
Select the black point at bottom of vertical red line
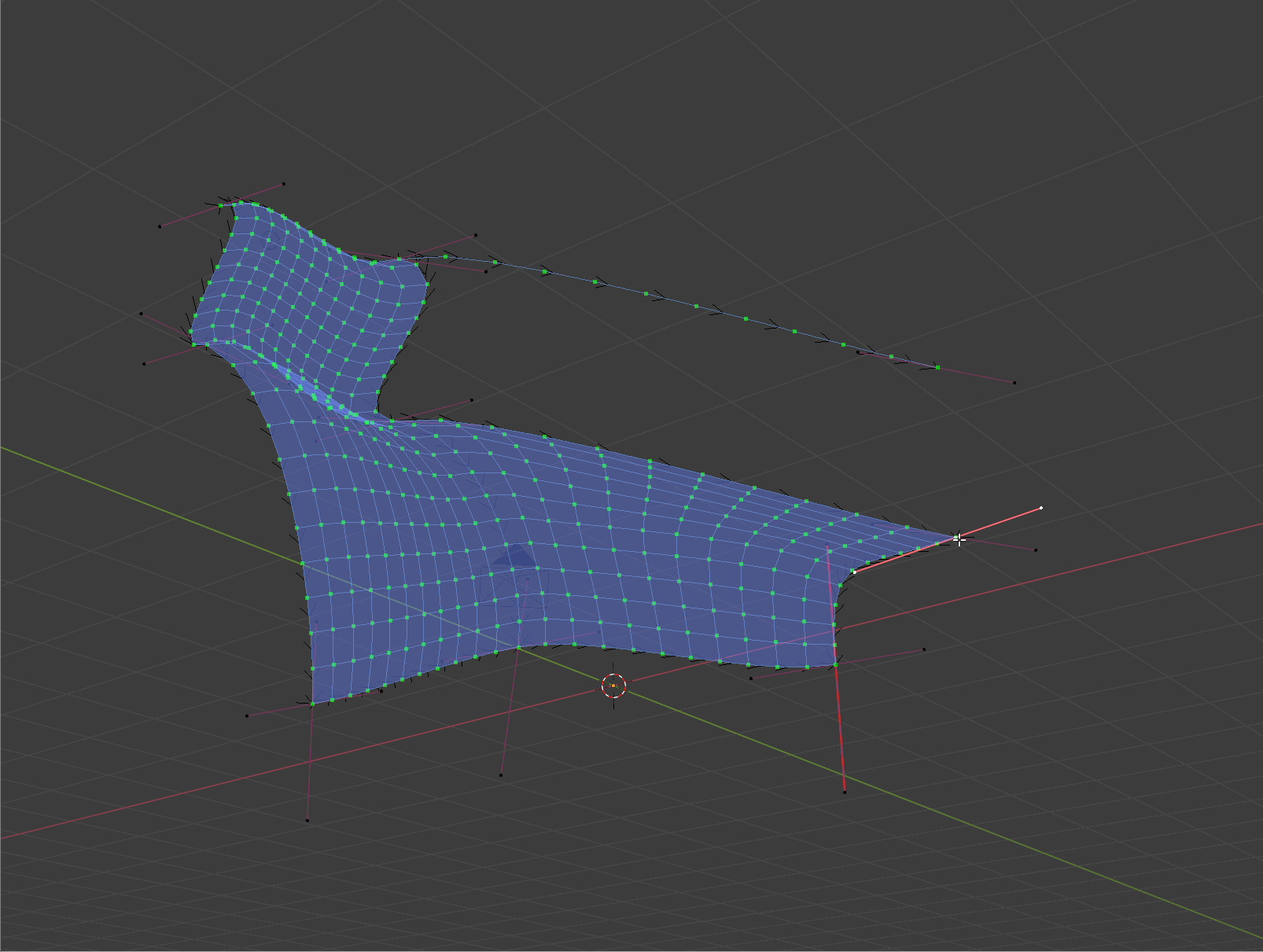(x=845, y=792)
